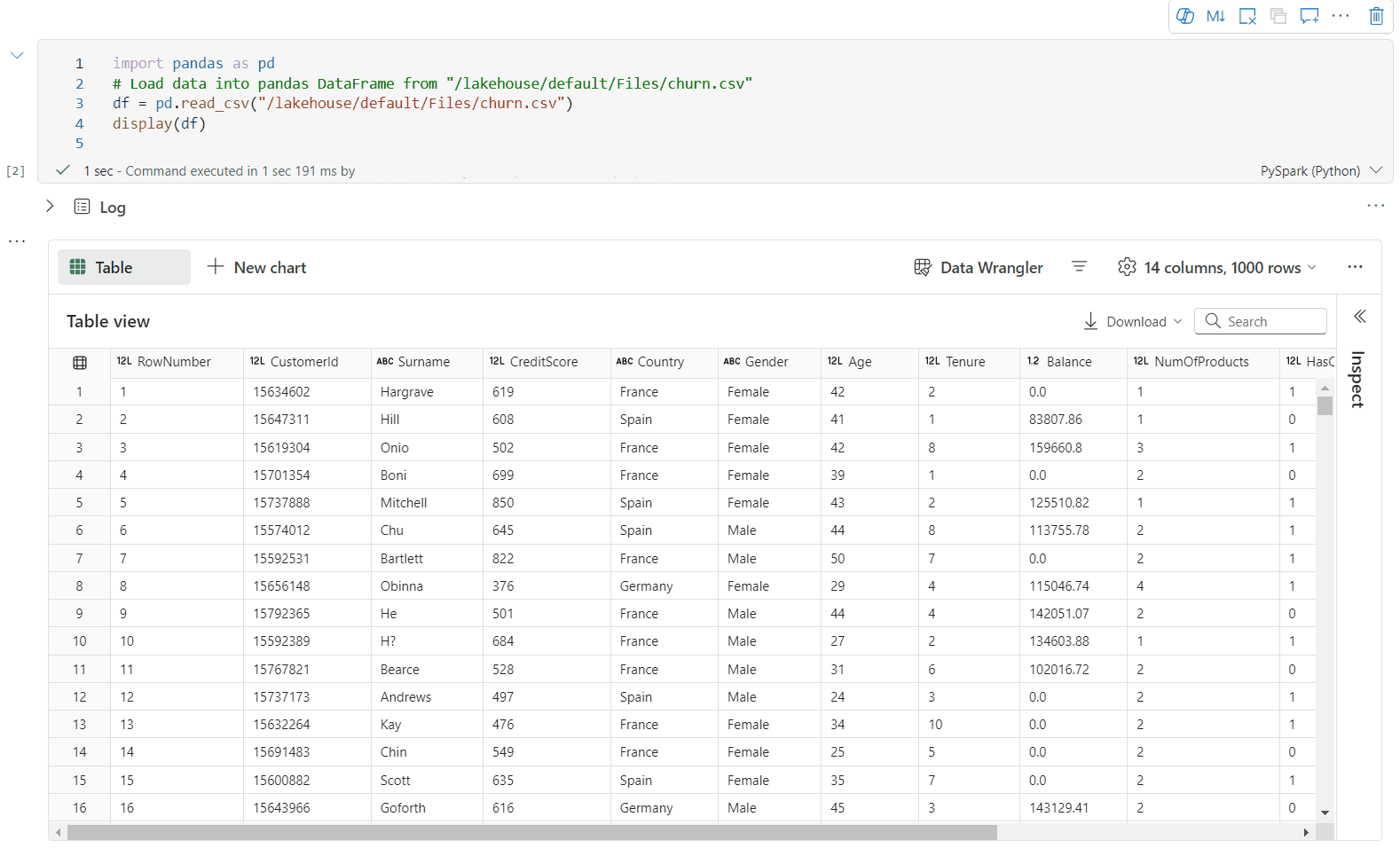This screenshot has width=1400, height=864.
Task: Click the Balance column header
Action: click(x=1073, y=362)
